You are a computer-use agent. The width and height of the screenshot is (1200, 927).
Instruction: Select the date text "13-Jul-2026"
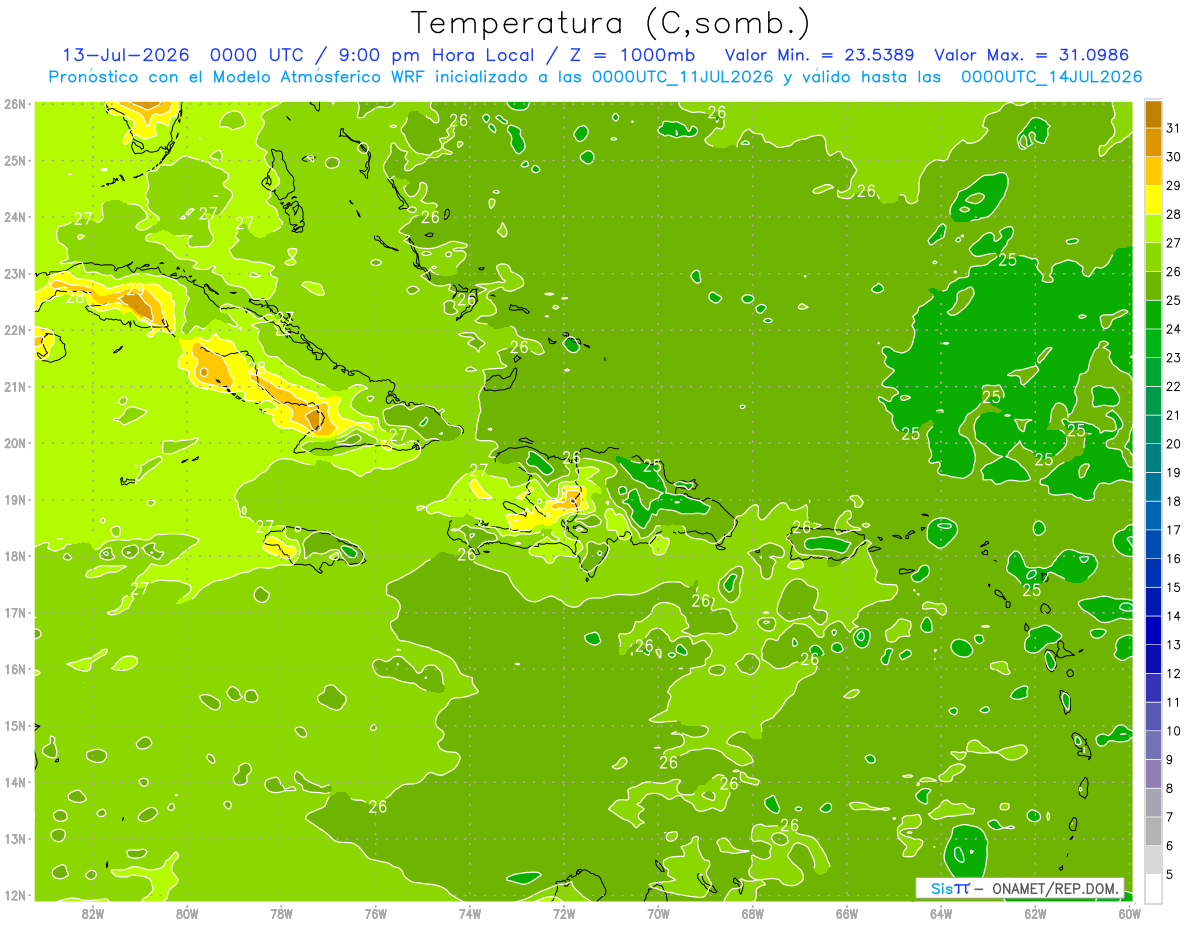125,55
